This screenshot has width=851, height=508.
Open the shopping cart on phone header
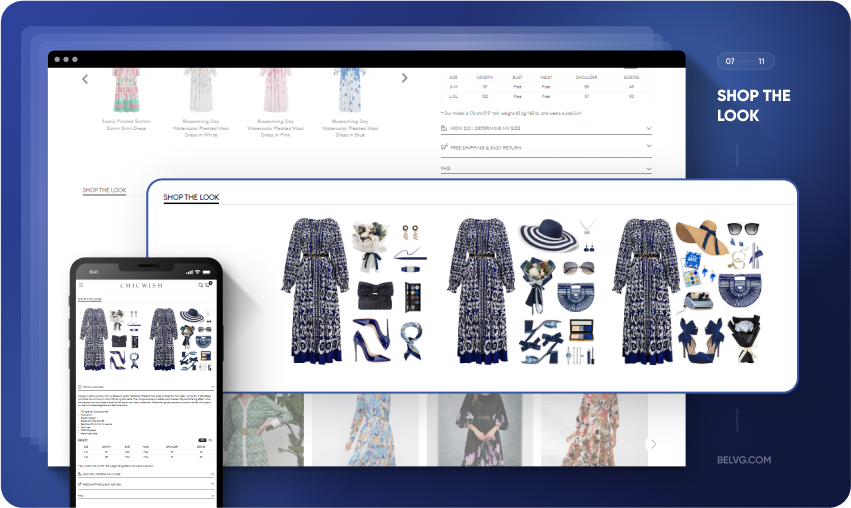[x=208, y=284]
